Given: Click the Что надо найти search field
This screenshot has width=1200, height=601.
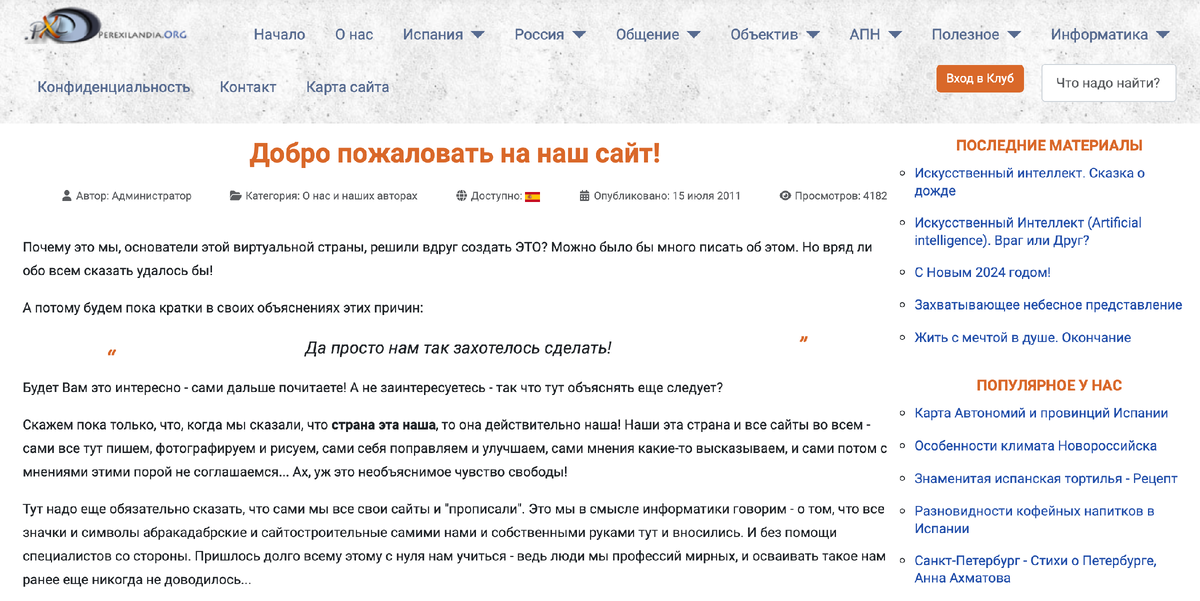Looking at the screenshot, I should click(x=1108, y=83).
